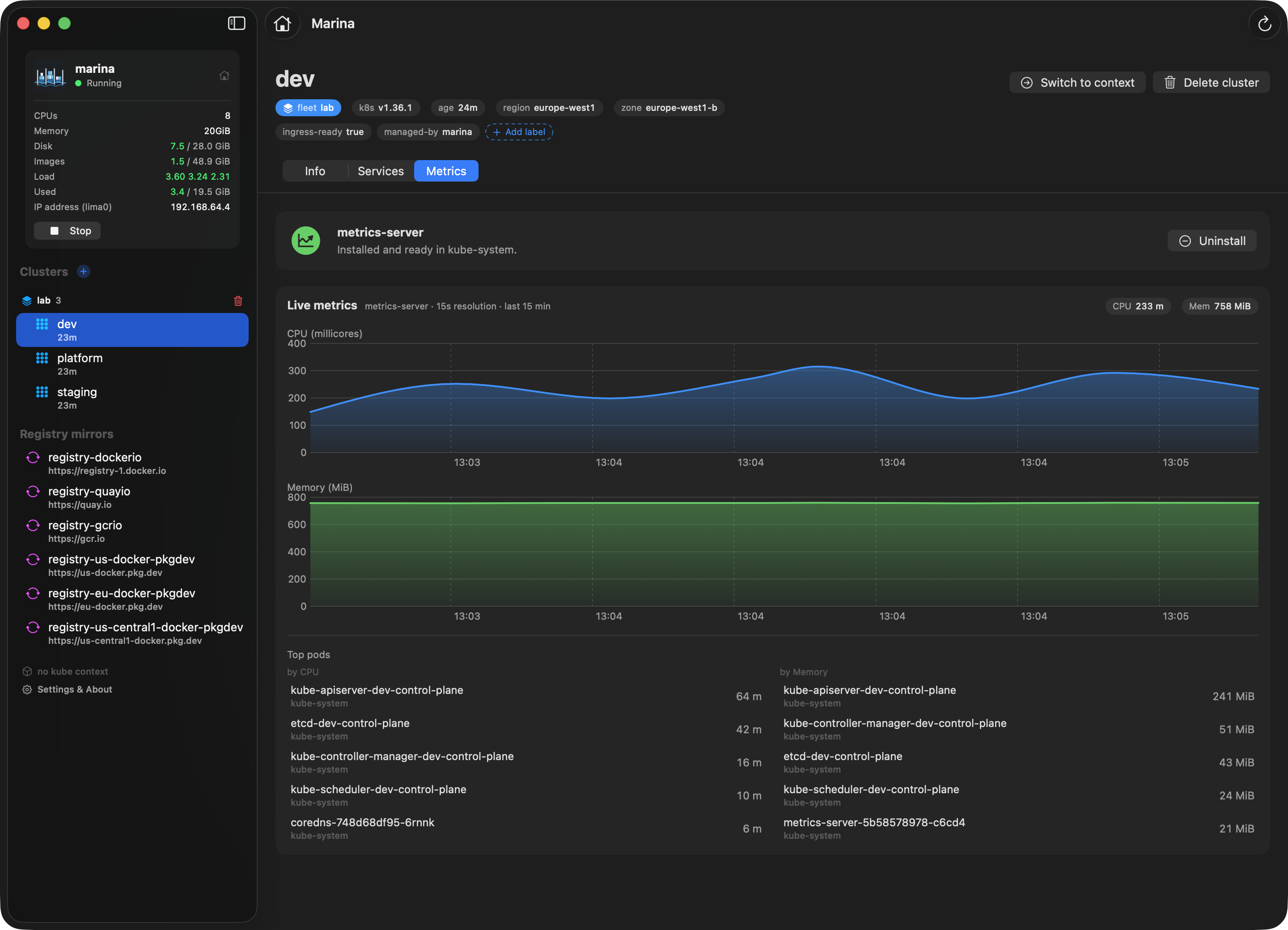This screenshot has width=1288, height=930.
Task: Click the ingress-ready true label
Action: coord(323,132)
